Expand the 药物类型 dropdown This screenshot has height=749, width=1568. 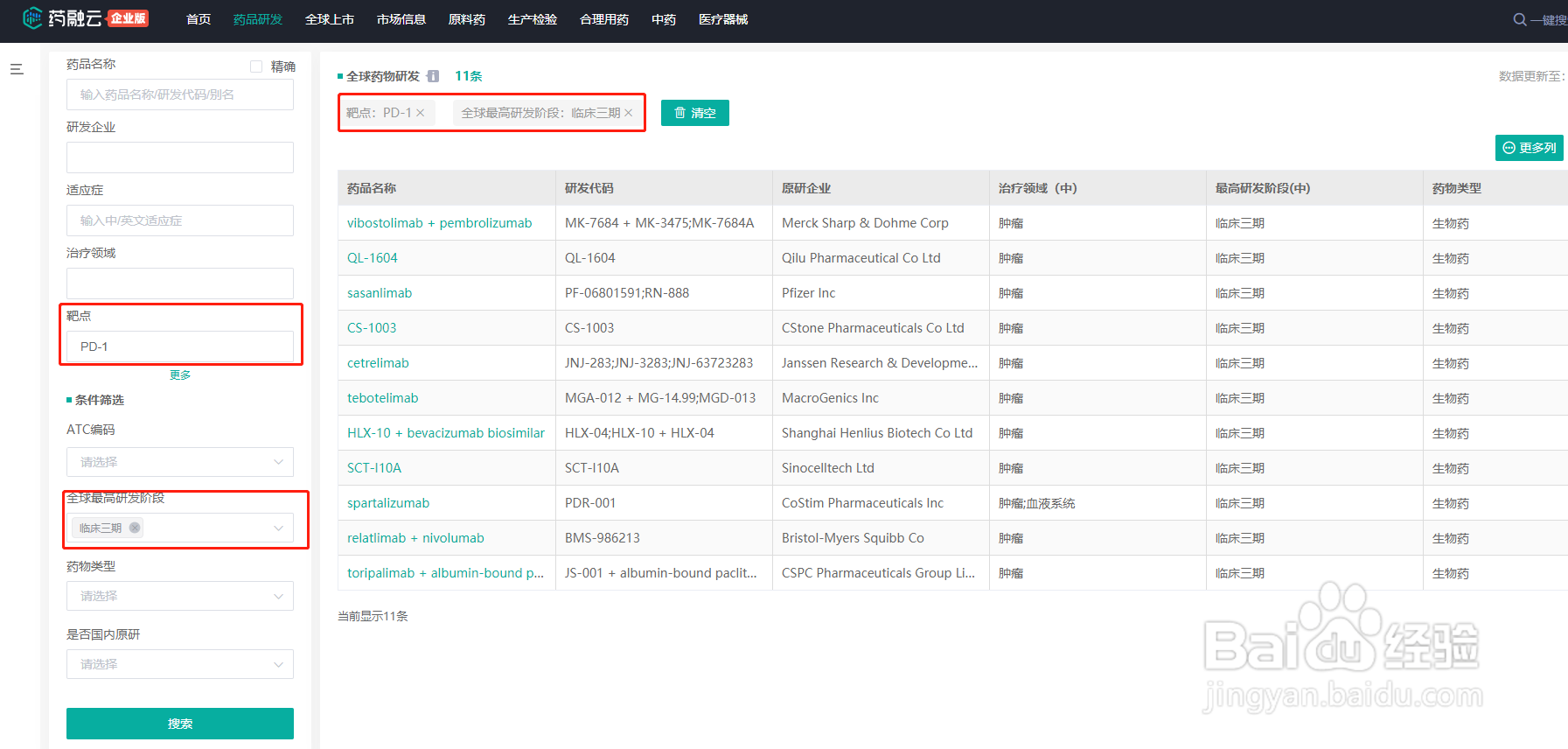pos(180,596)
